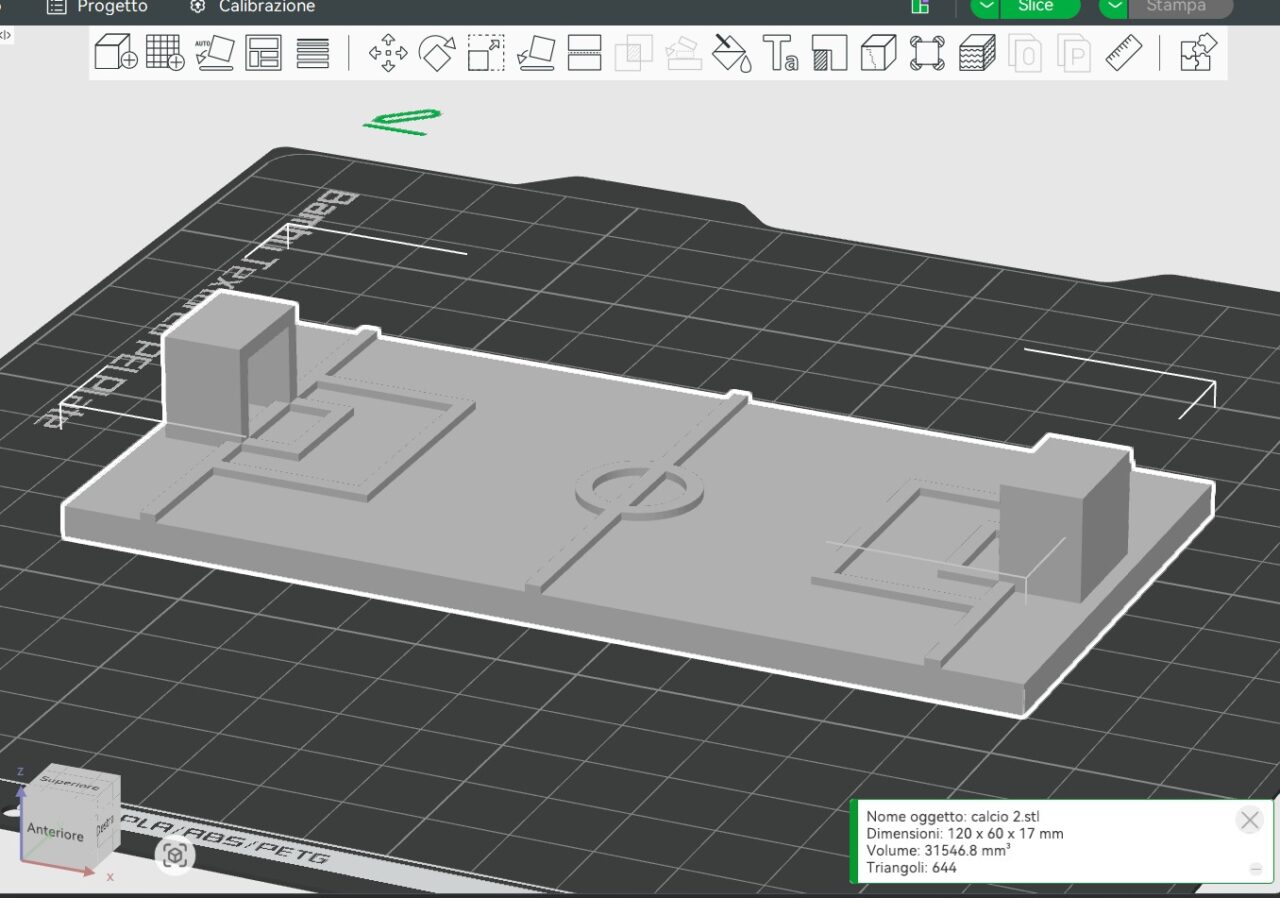Choose the Lay on face tool
The width and height of the screenshot is (1280, 898).
tap(535, 52)
